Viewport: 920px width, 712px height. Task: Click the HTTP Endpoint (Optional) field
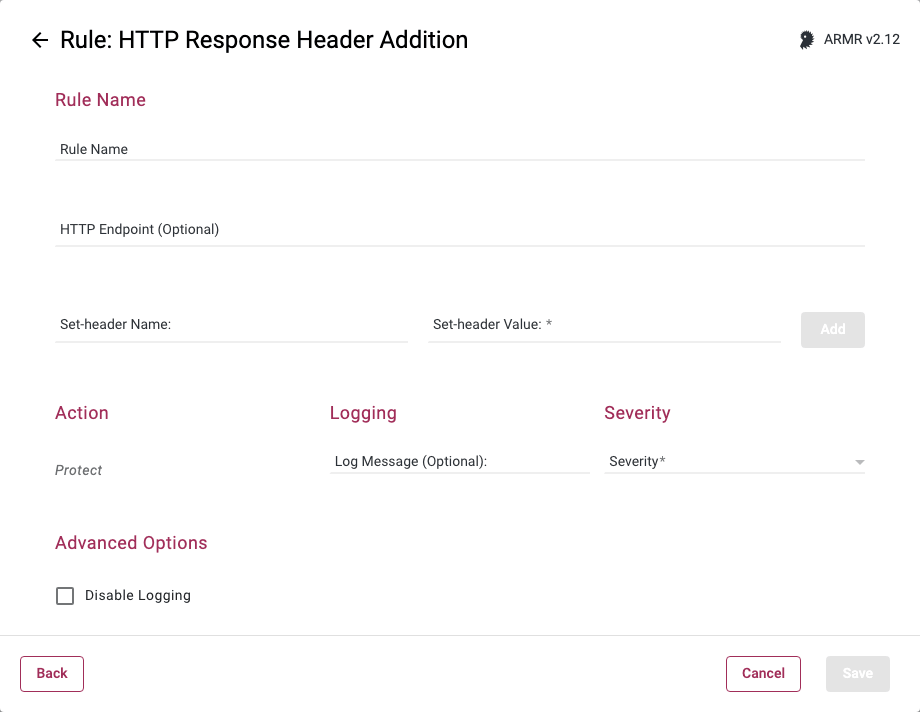460,229
